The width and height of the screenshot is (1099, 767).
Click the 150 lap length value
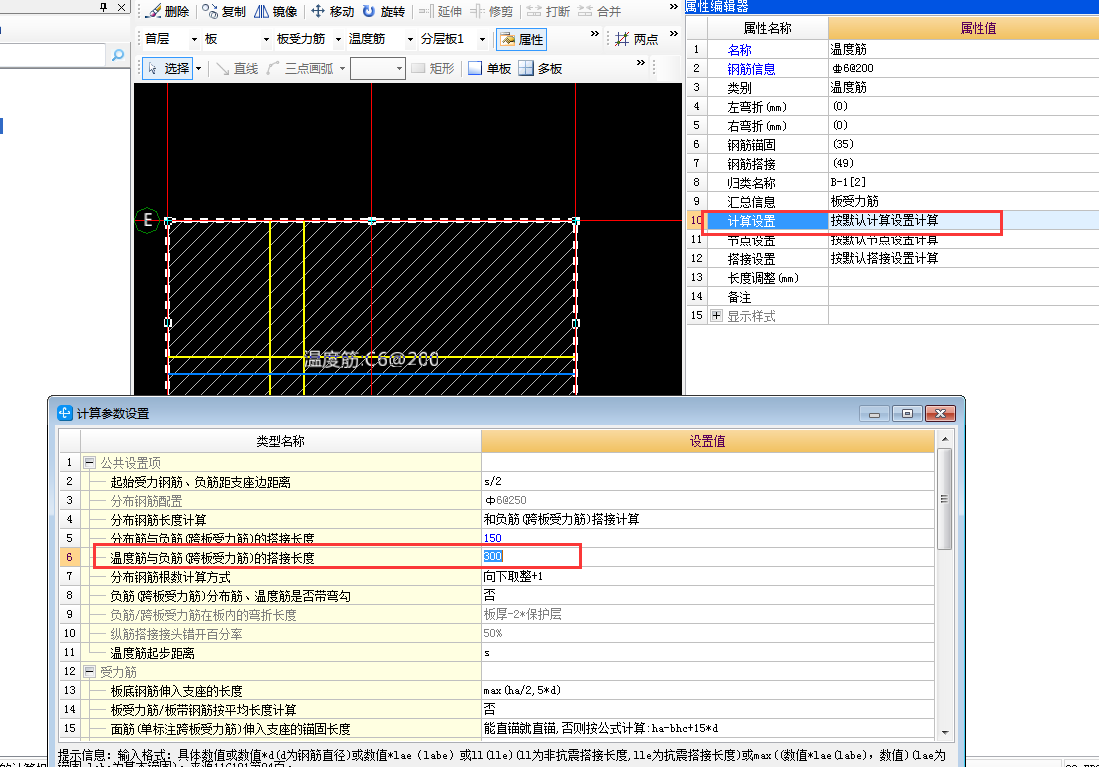click(493, 538)
